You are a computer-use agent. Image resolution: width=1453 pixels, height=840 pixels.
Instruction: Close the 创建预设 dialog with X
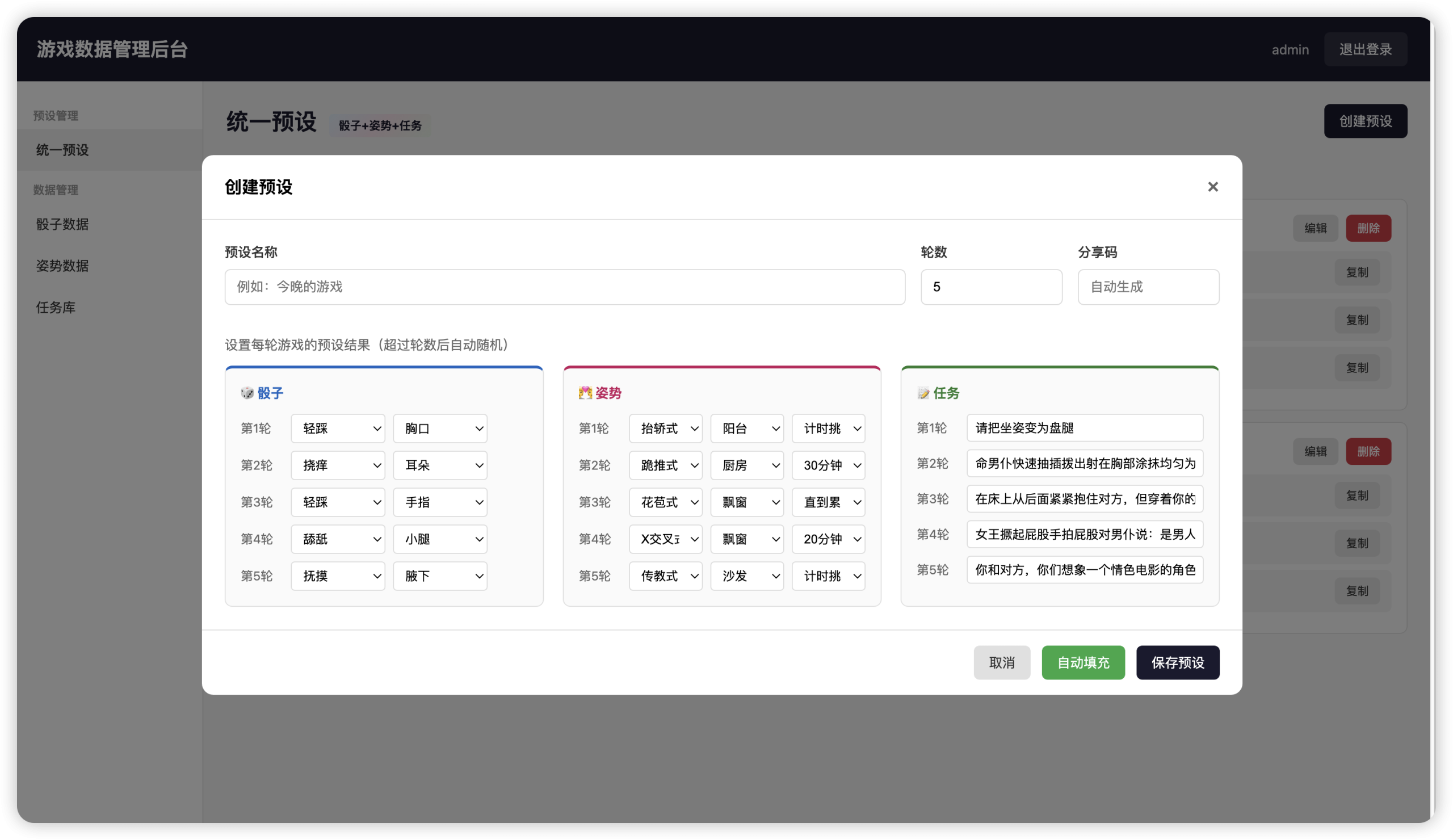pyautogui.click(x=1212, y=187)
